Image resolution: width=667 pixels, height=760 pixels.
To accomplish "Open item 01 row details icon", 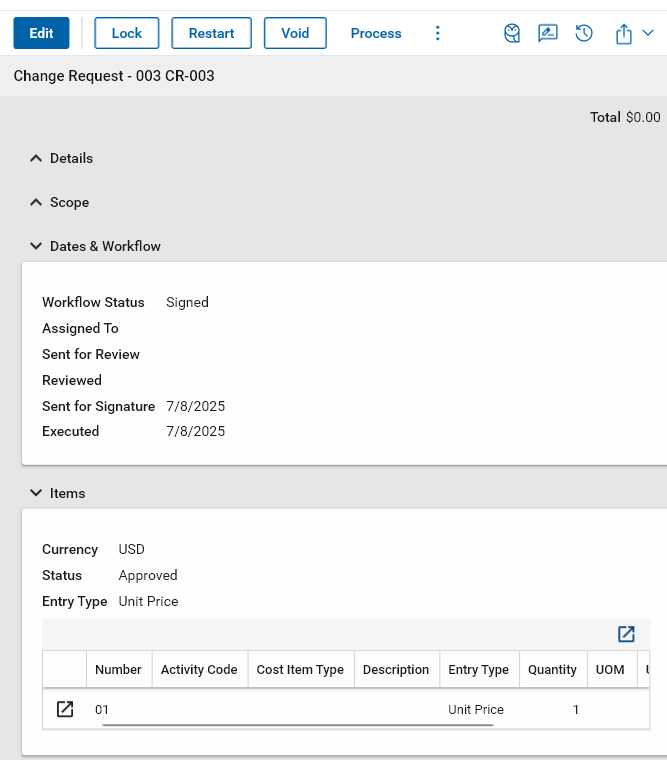I will click(x=65, y=709).
